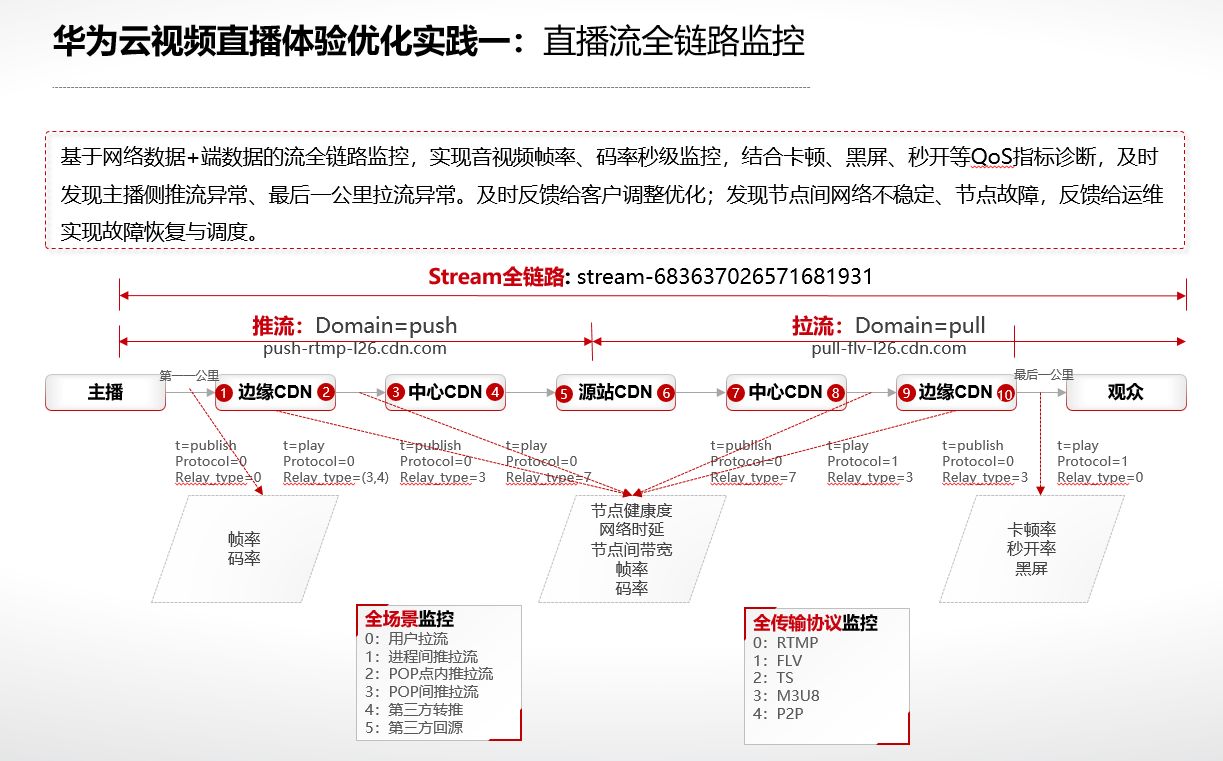Click list item 0: 用户拉流
The height and width of the screenshot is (761, 1223).
[x=407, y=638]
